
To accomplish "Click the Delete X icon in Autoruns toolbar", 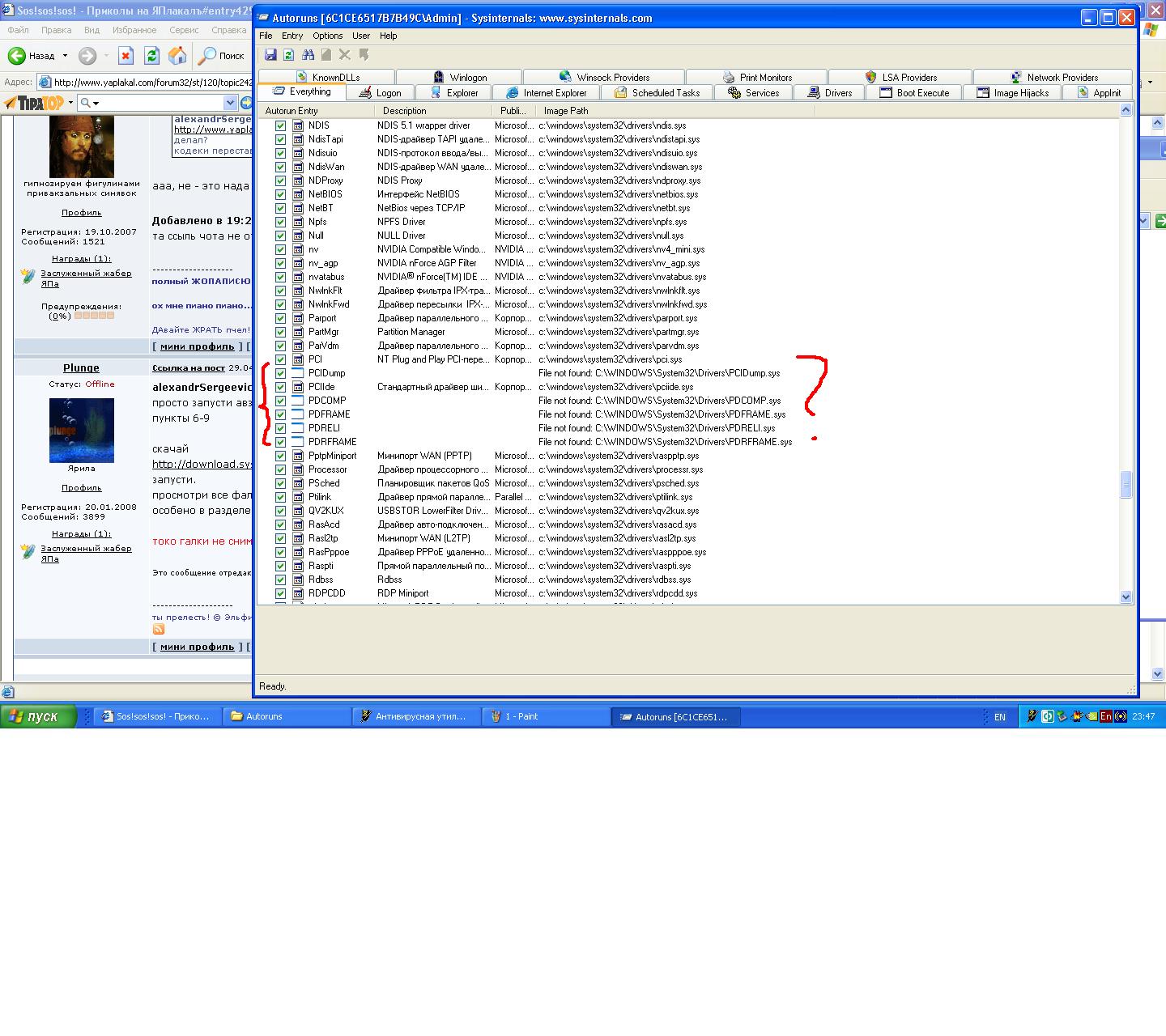I will 345,54.
